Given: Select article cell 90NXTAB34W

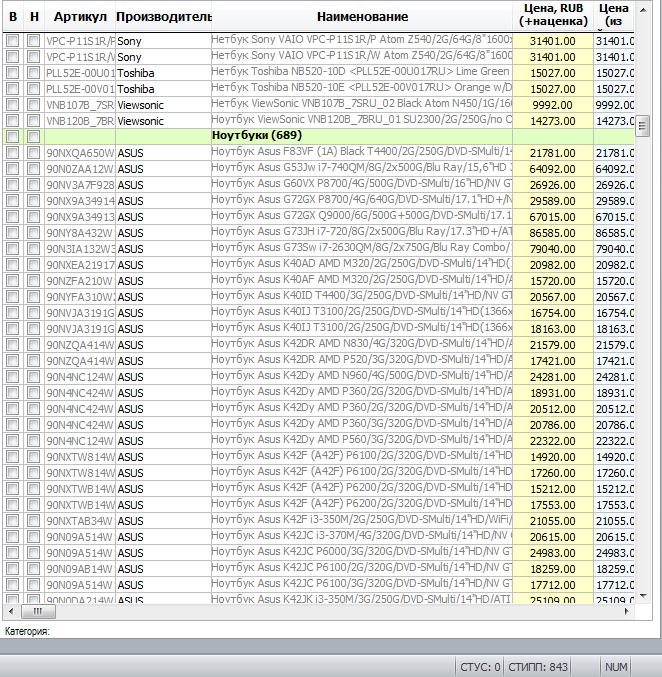Looking at the screenshot, I should [80, 521].
